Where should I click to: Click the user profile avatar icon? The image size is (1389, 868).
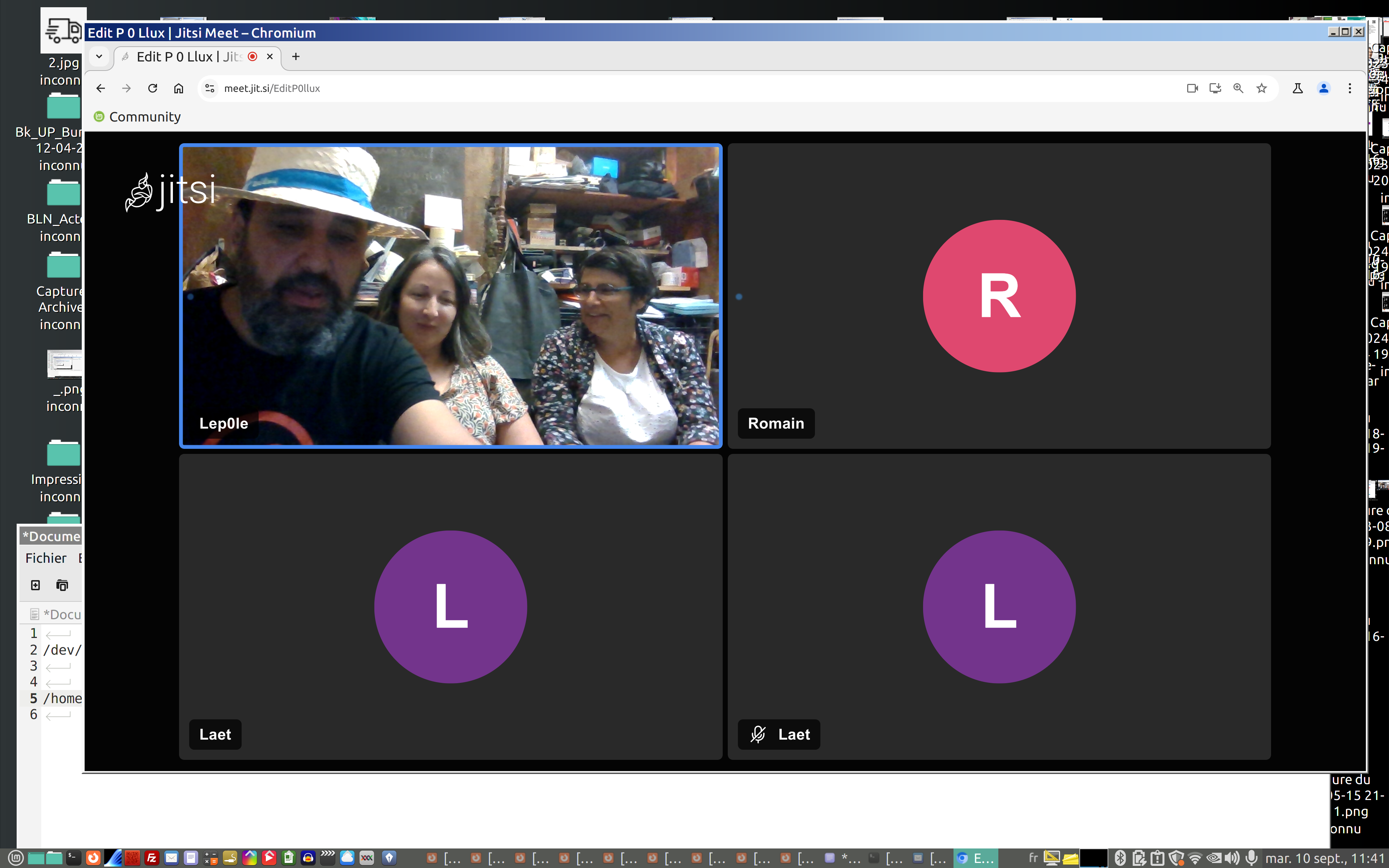coord(1324,88)
